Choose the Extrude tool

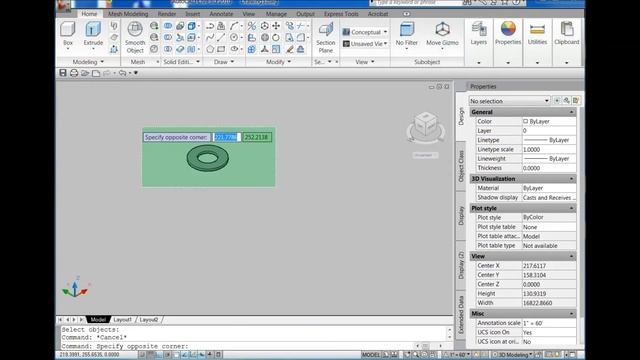[93, 33]
